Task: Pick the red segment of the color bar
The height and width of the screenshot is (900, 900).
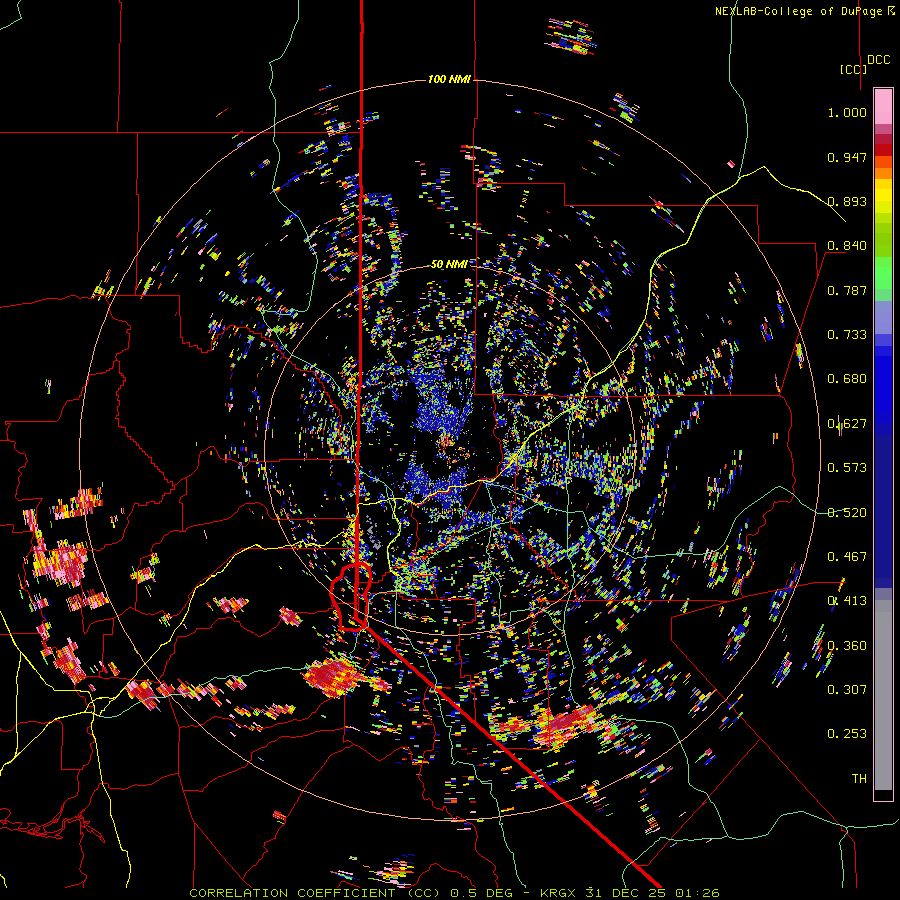Action: click(x=883, y=150)
